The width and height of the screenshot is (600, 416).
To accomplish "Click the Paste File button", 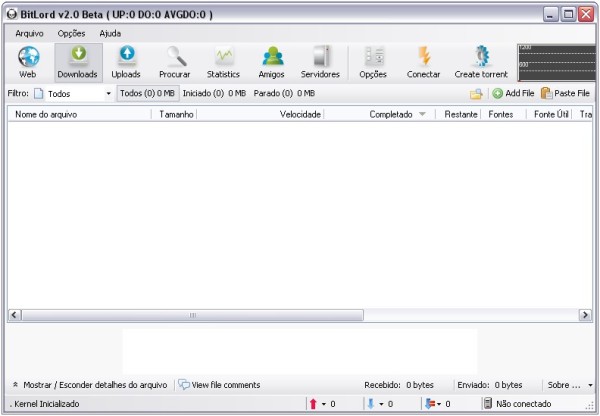I will (565, 93).
